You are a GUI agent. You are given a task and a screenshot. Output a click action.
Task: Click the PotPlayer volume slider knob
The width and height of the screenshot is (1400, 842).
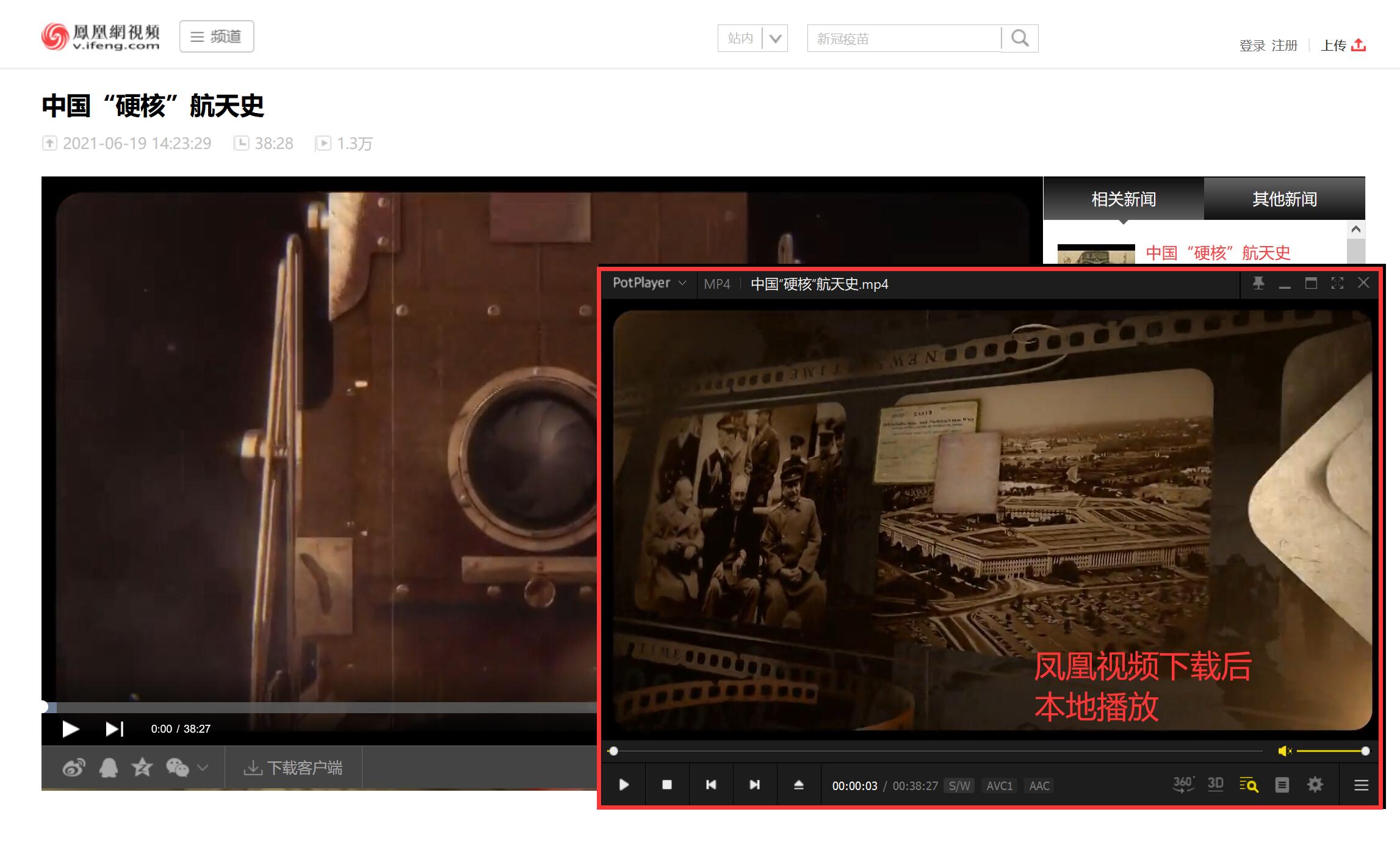pyautogui.click(x=1366, y=751)
